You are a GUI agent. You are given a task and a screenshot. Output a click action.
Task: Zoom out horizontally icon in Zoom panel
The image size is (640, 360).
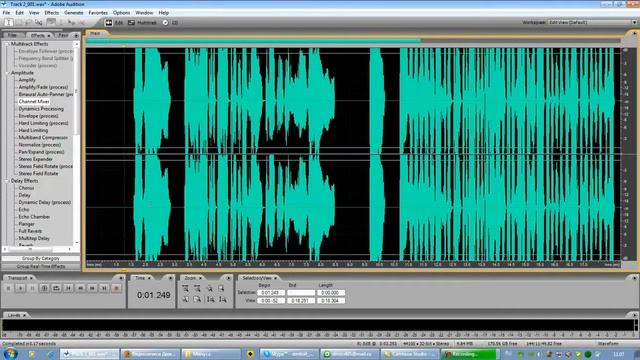198,288
